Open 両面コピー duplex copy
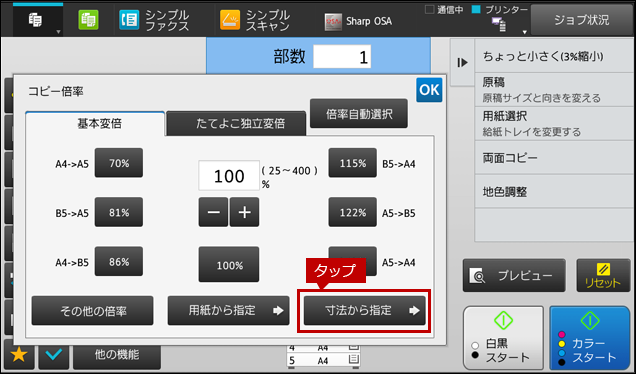This screenshot has width=636, height=374. [555, 158]
